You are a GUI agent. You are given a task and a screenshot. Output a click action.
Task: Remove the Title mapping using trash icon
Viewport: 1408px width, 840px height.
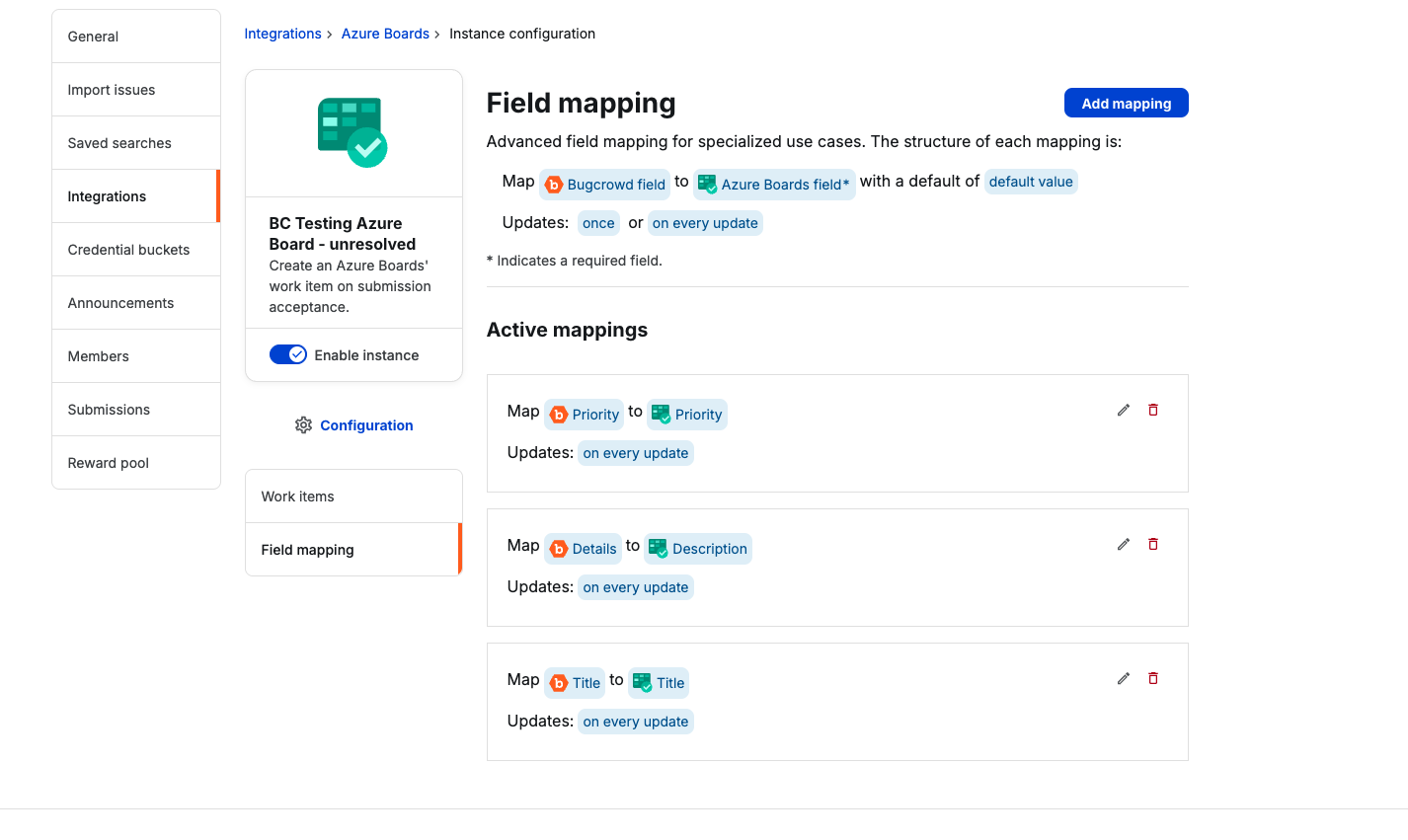(1152, 679)
